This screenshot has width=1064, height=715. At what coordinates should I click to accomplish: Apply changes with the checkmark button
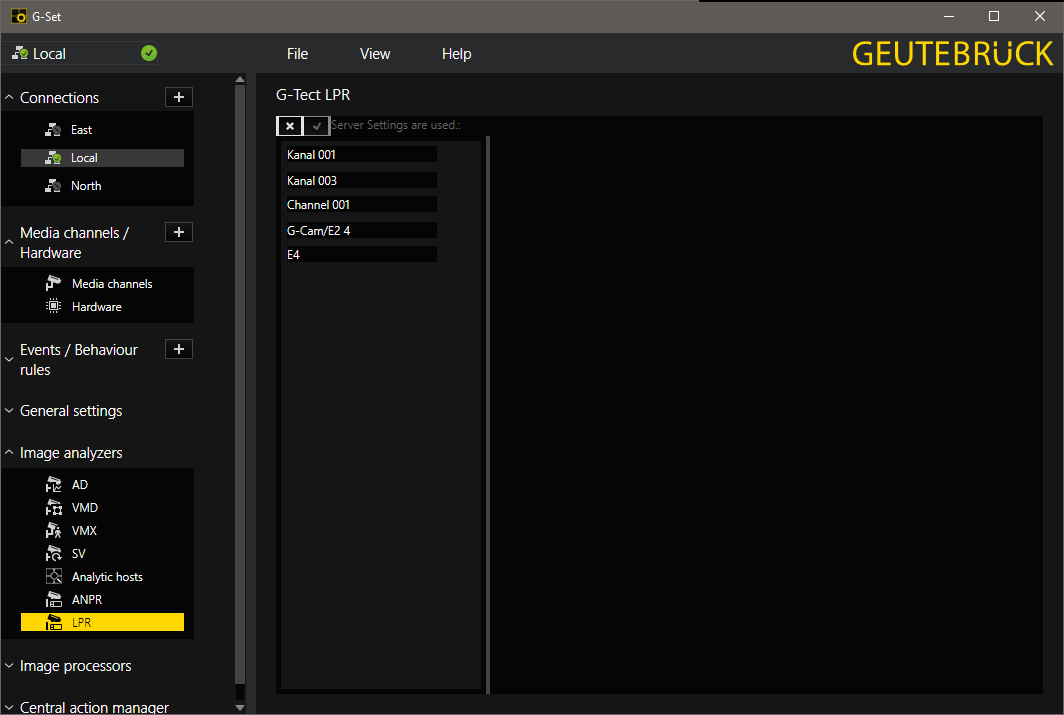pos(316,125)
